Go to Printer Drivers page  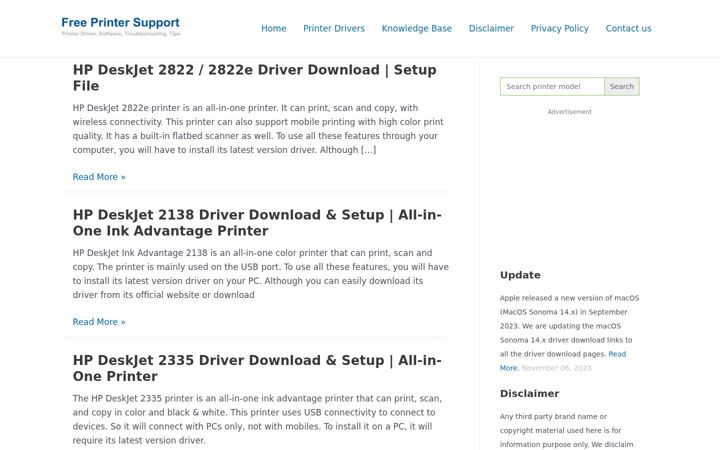click(334, 28)
